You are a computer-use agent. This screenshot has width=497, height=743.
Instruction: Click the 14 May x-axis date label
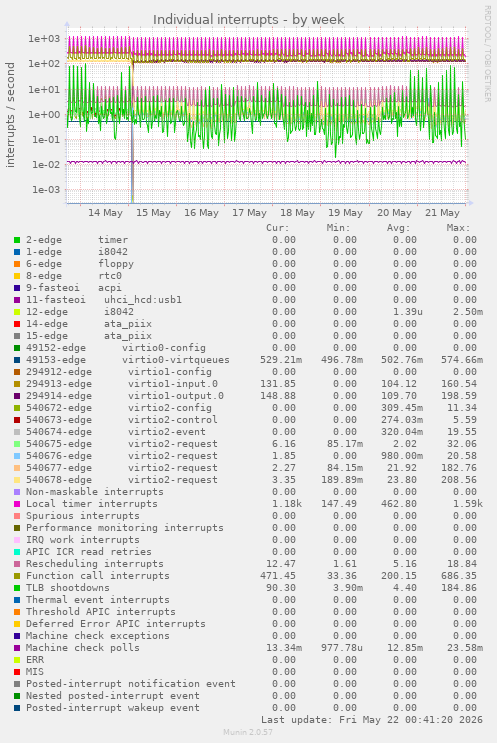pyautogui.click(x=105, y=213)
